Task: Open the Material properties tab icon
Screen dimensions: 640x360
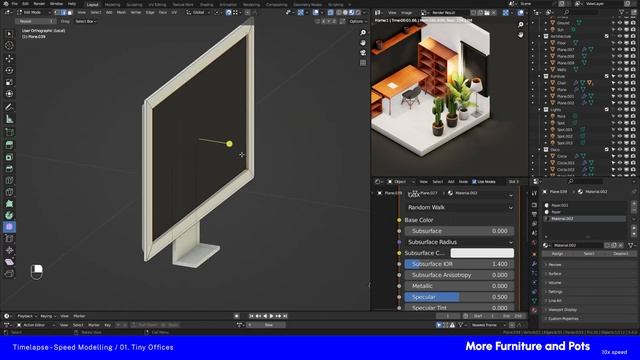Action: point(534,310)
